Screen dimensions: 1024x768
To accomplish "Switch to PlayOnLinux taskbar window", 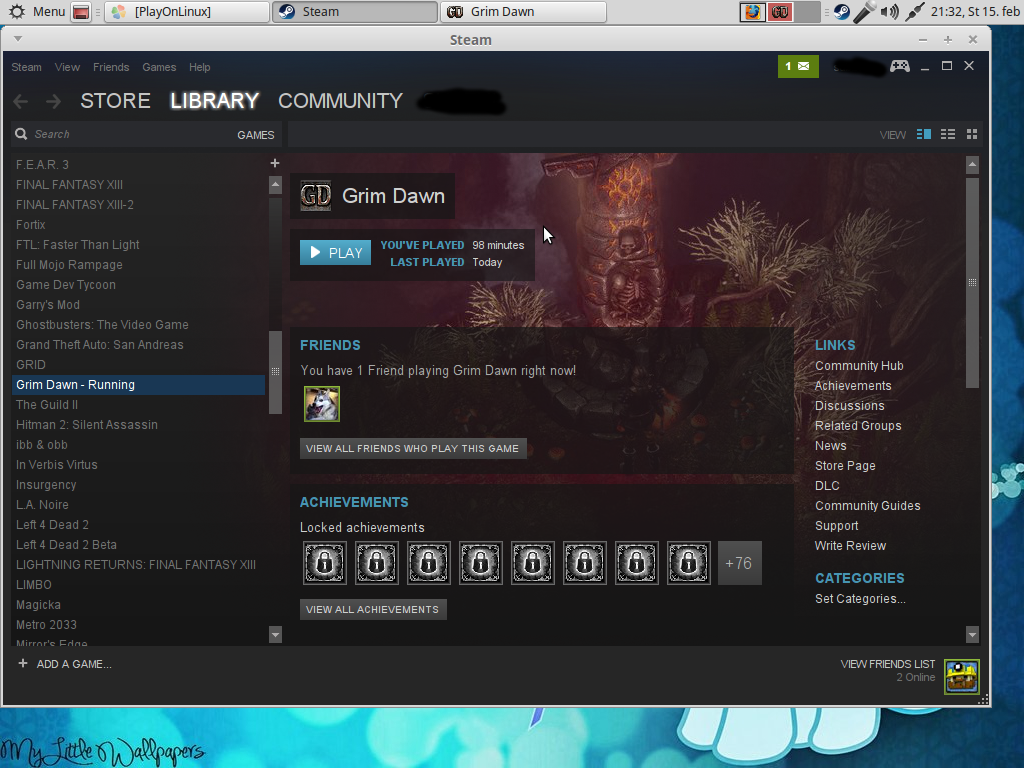I will 187,12.
